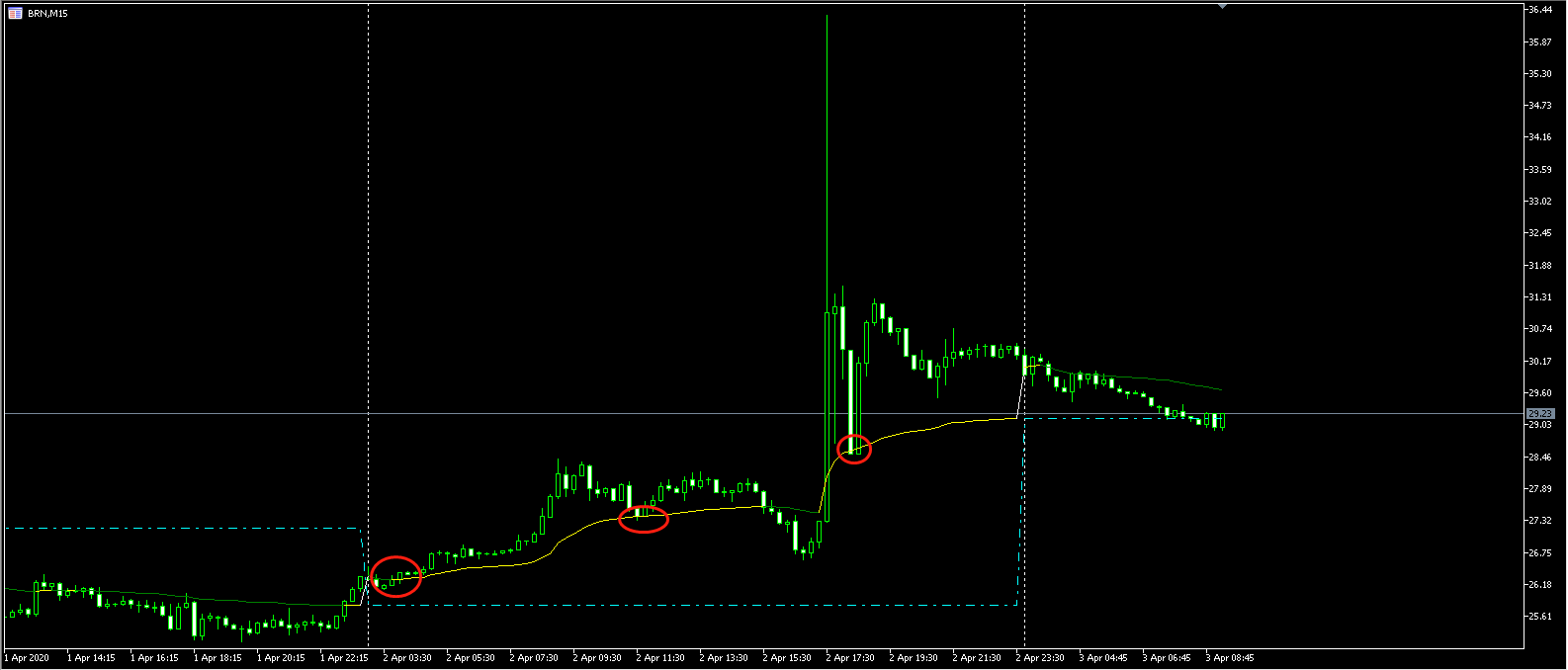
Task: Click the 1 Apr 18:15 time label
Action: click(218, 658)
